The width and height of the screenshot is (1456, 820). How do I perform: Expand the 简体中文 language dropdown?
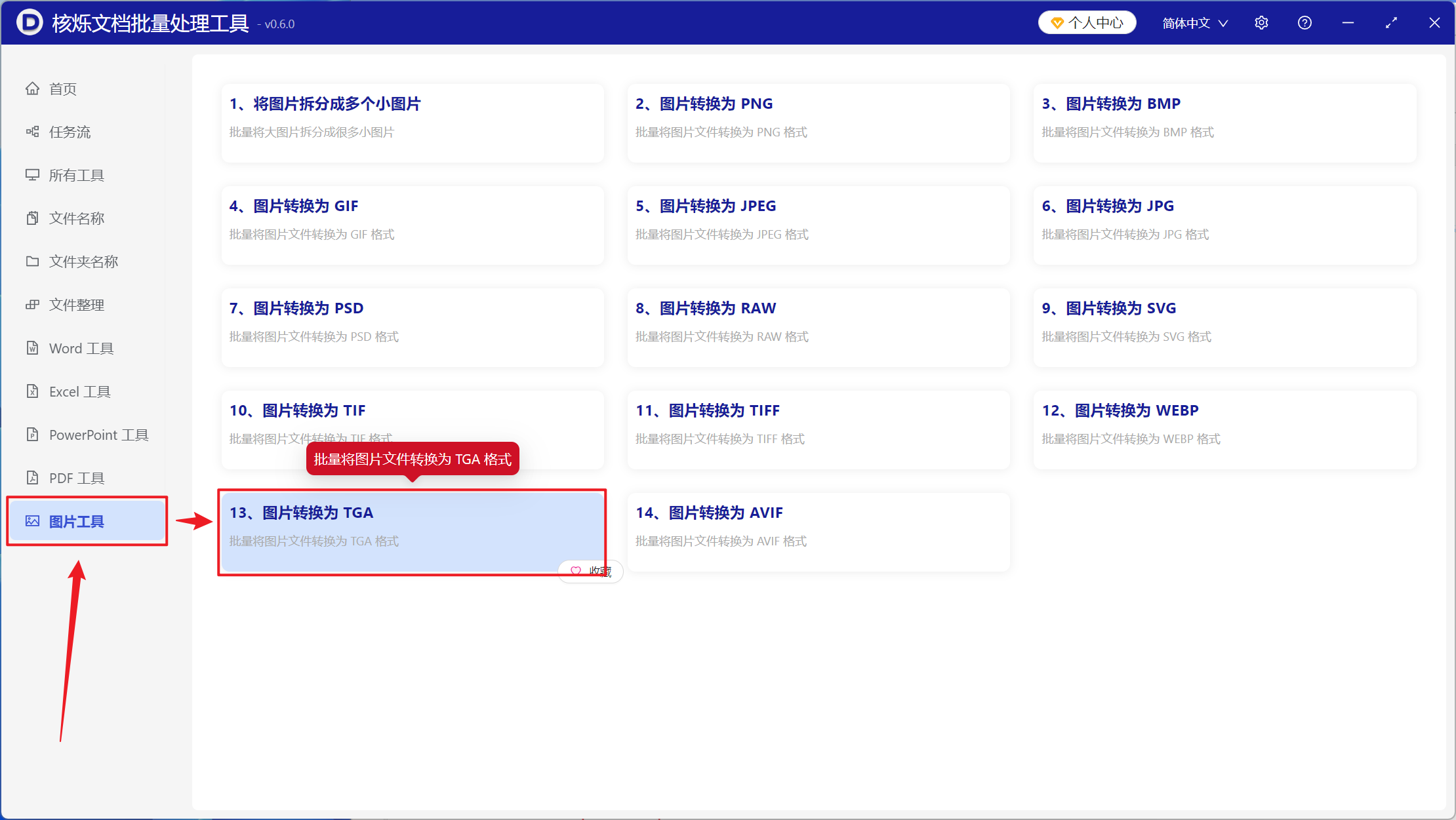click(1195, 23)
